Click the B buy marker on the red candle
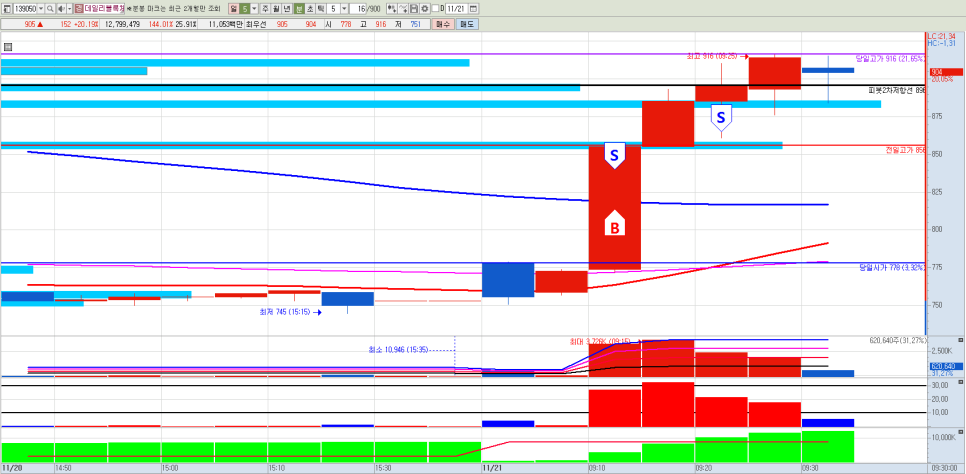The image size is (966, 474). pos(614,224)
